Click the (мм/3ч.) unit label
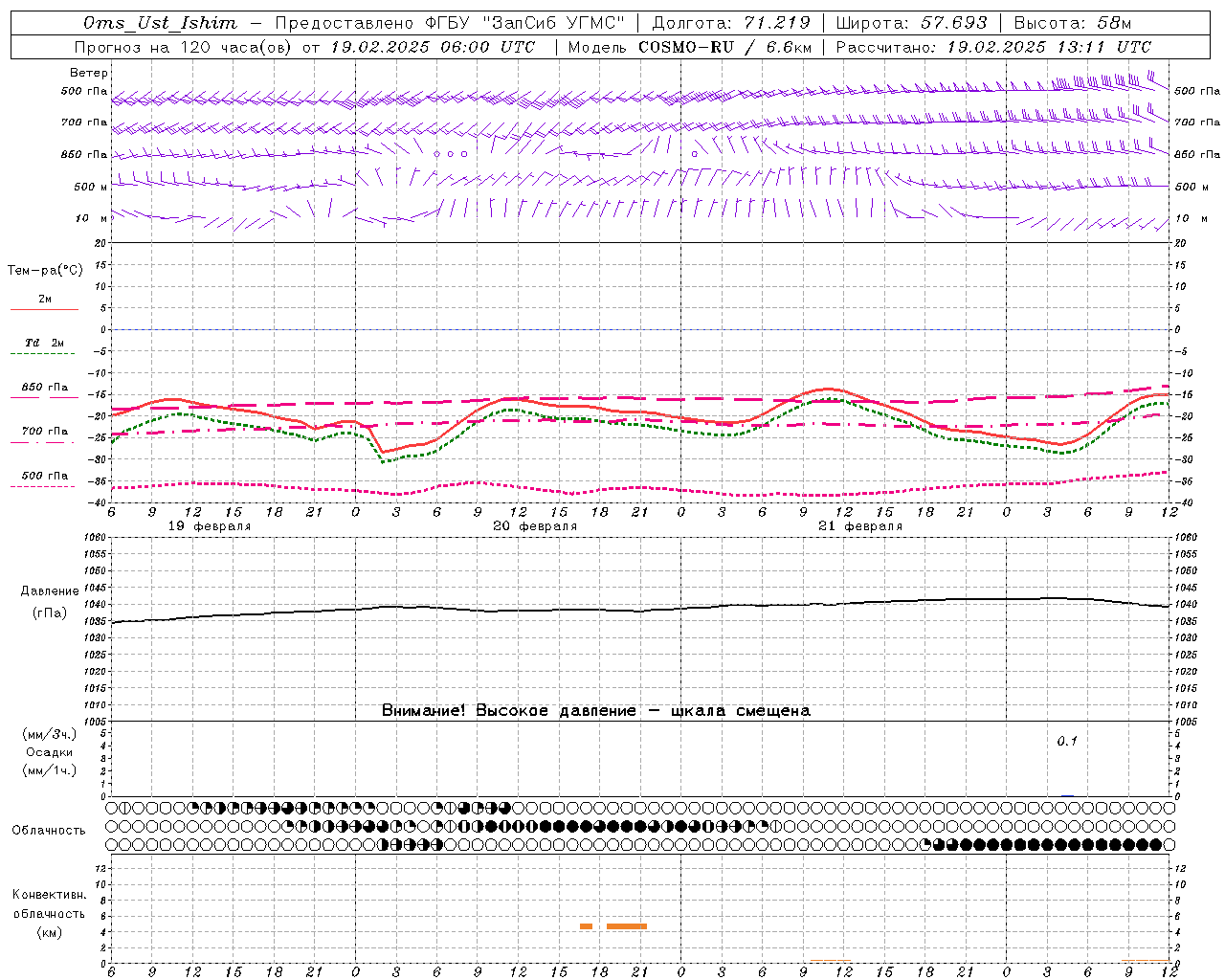1225x980 pixels. (50, 734)
